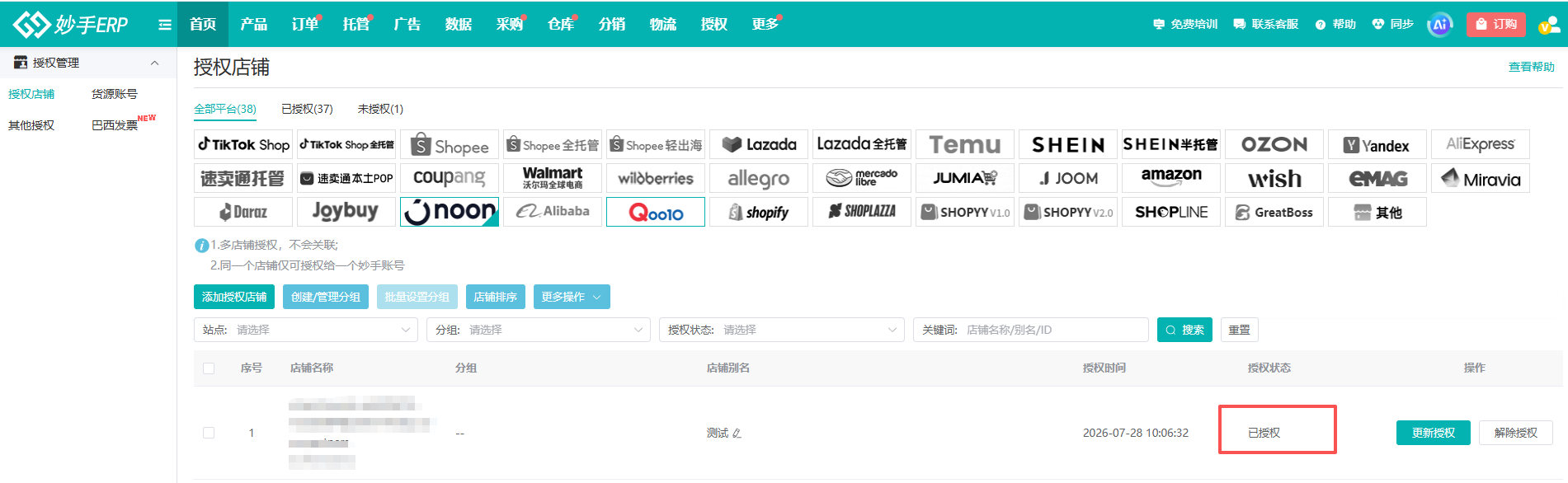
Task: Select the Amazon platform tile
Action: (1171, 178)
